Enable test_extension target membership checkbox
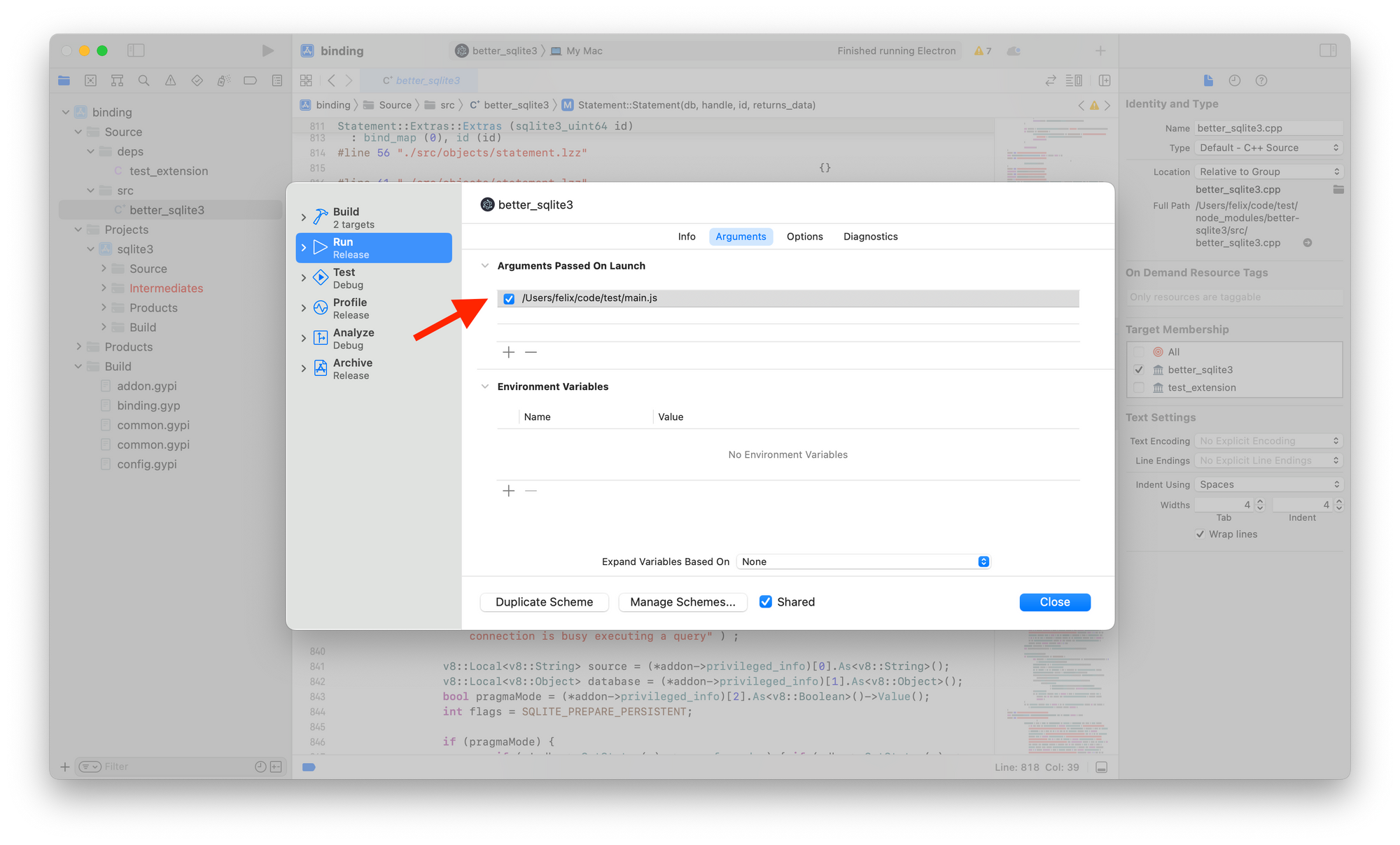 tap(1139, 388)
